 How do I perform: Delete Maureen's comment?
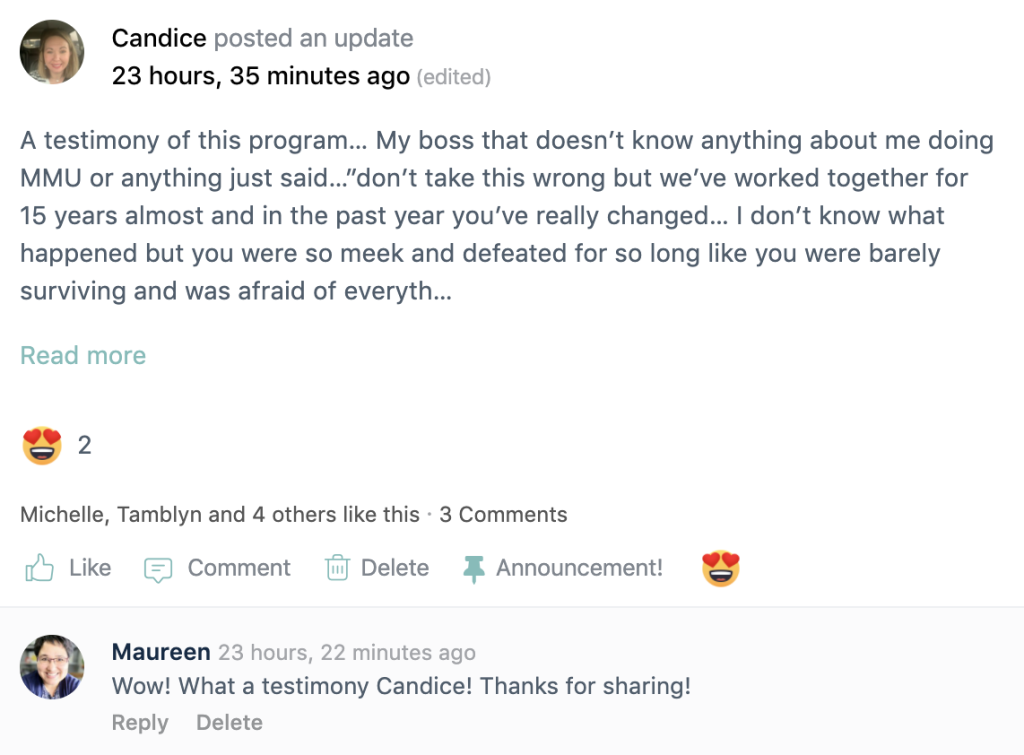pyautogui.click(x=229, y=722)
